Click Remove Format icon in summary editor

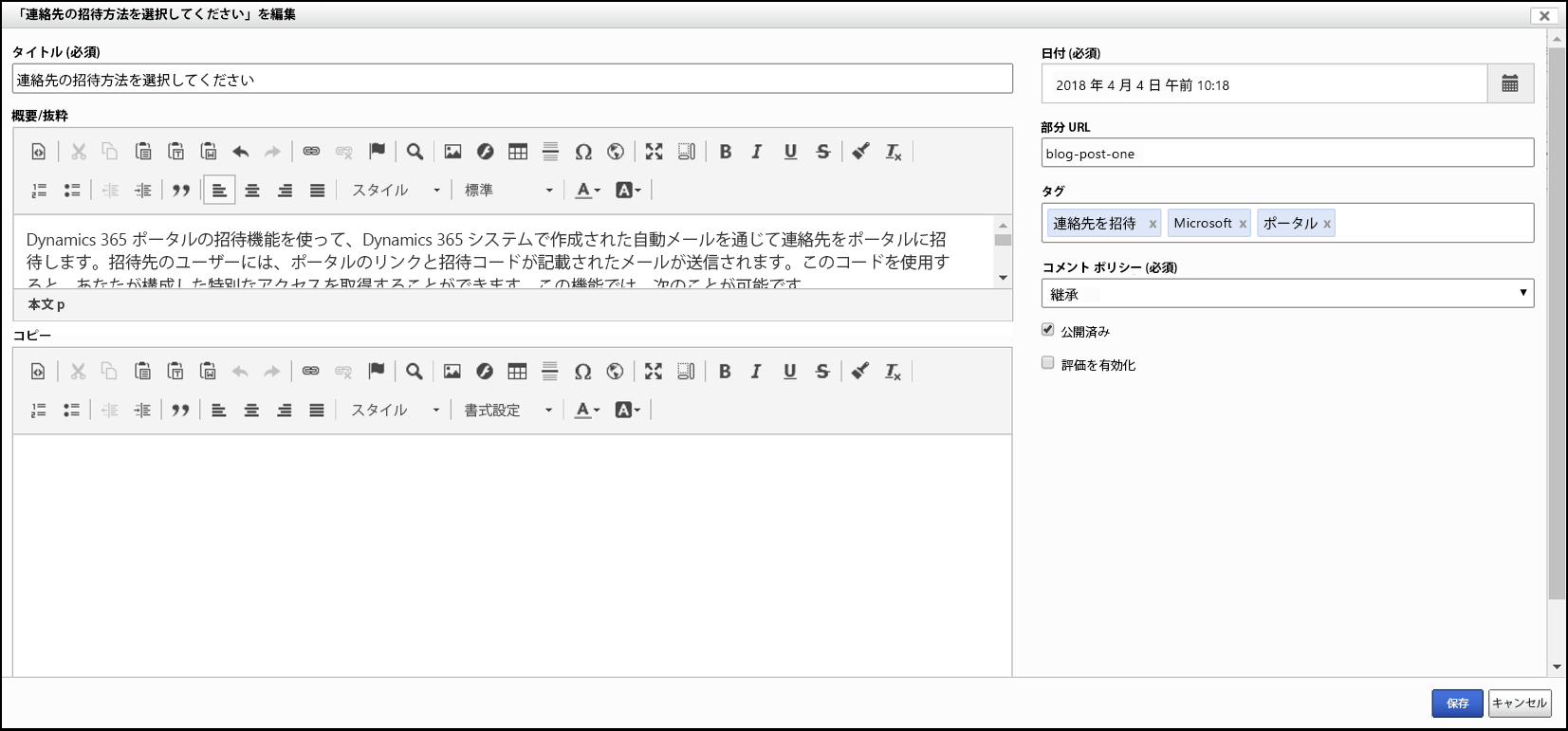[x=894, y=152]
